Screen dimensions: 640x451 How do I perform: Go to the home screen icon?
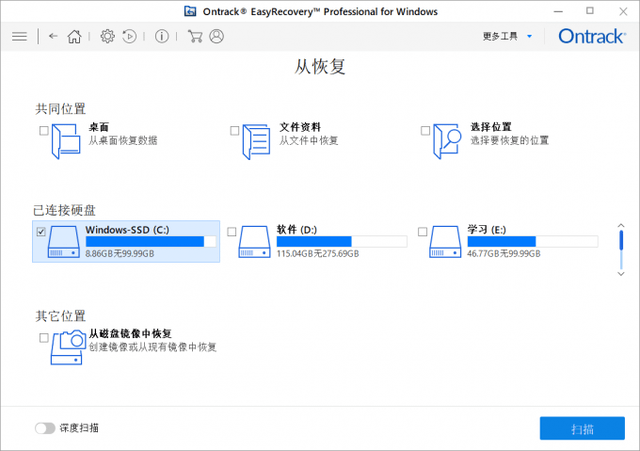click(x=75, y=36)
